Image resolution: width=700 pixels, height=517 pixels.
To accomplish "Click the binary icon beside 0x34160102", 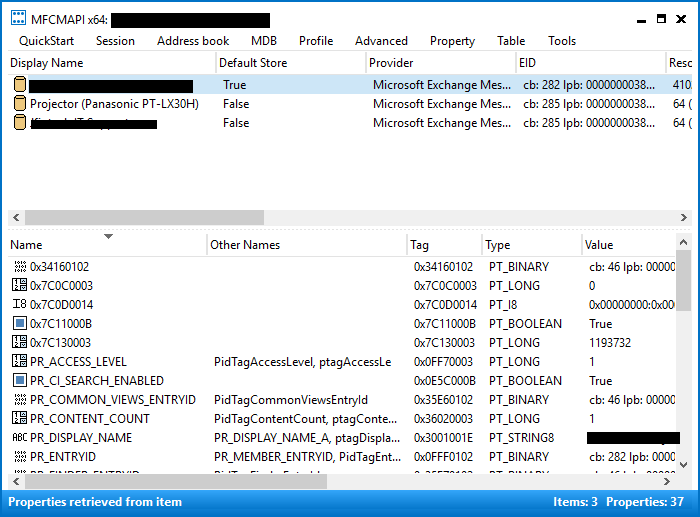I will click(x=20, y=267).
